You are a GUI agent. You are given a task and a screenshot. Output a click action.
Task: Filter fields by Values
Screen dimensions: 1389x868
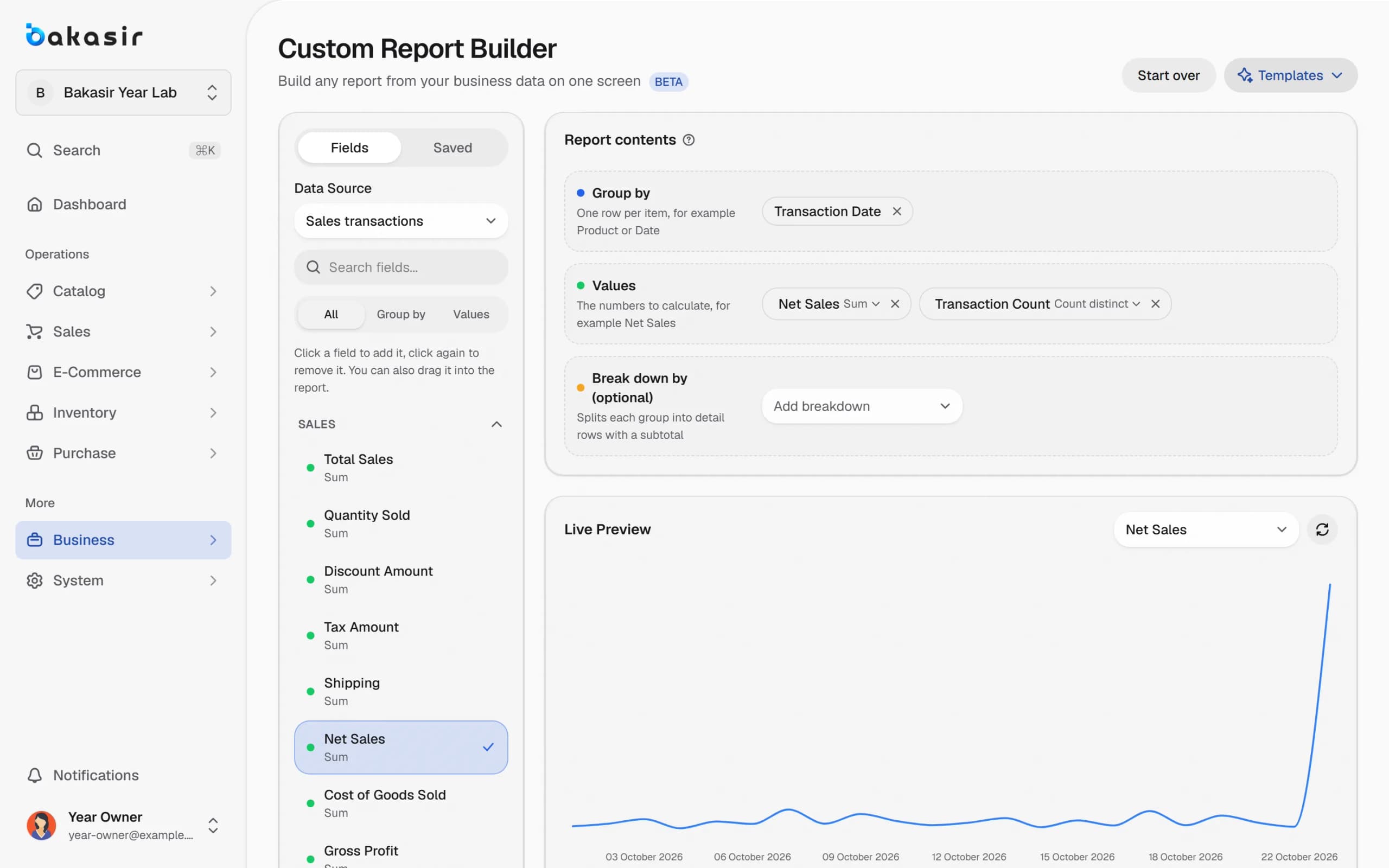point(470,314)
